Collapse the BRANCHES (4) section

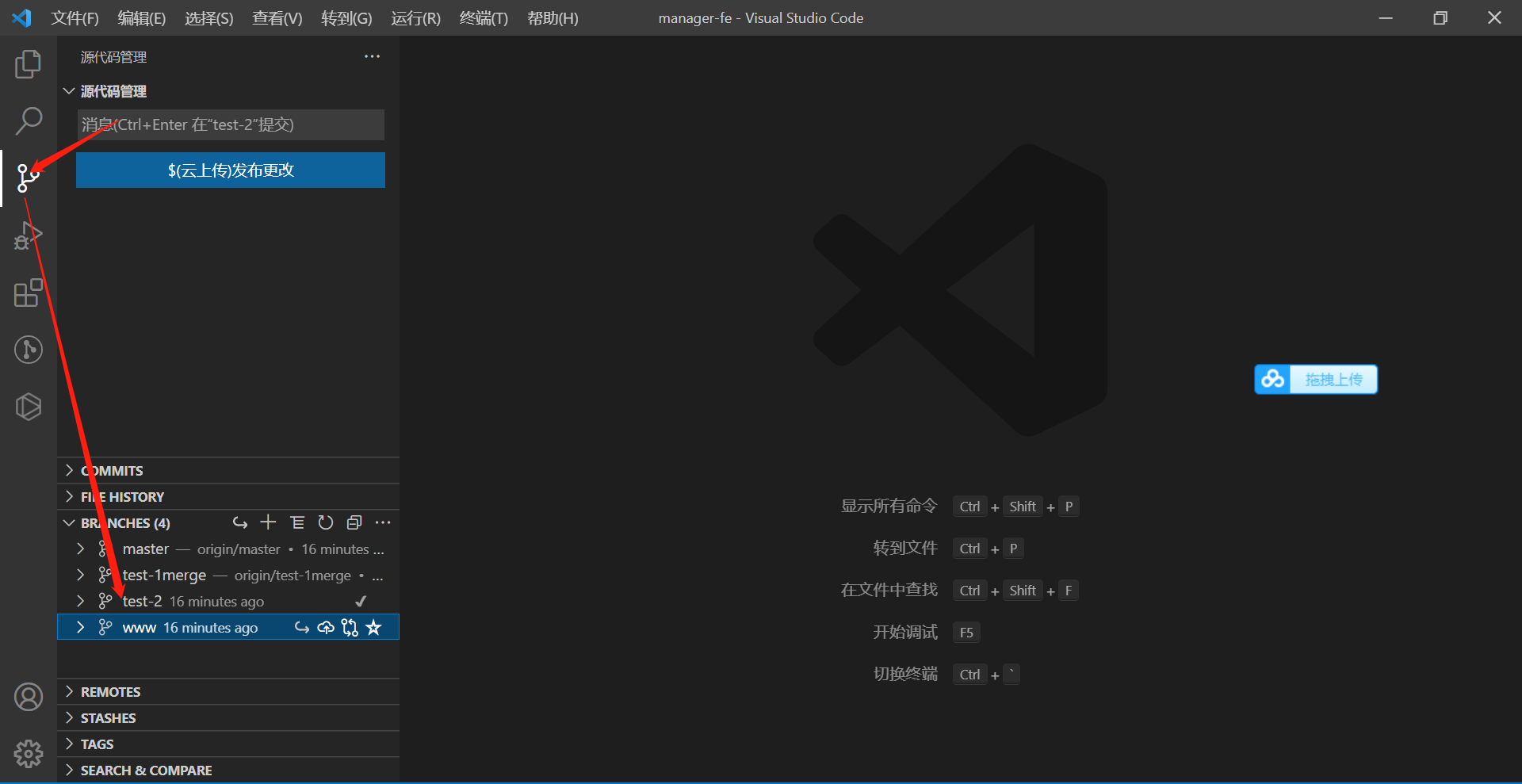[69, 523]
